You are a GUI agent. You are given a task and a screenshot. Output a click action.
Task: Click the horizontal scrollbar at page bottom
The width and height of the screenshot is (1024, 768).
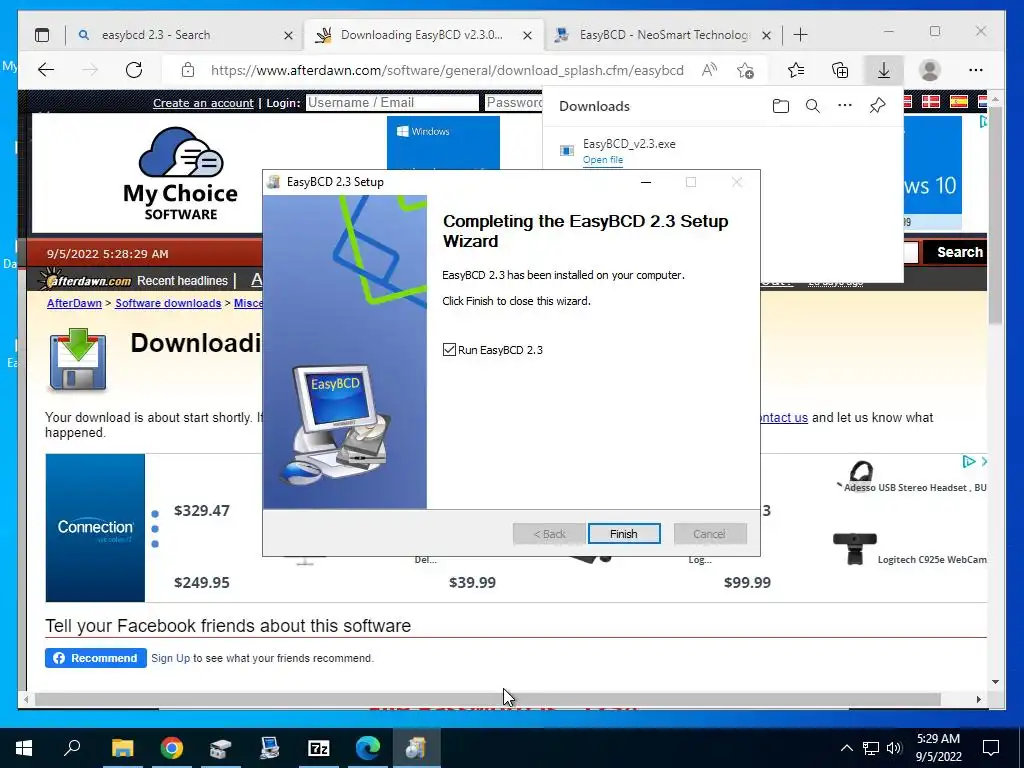point(488,699)
